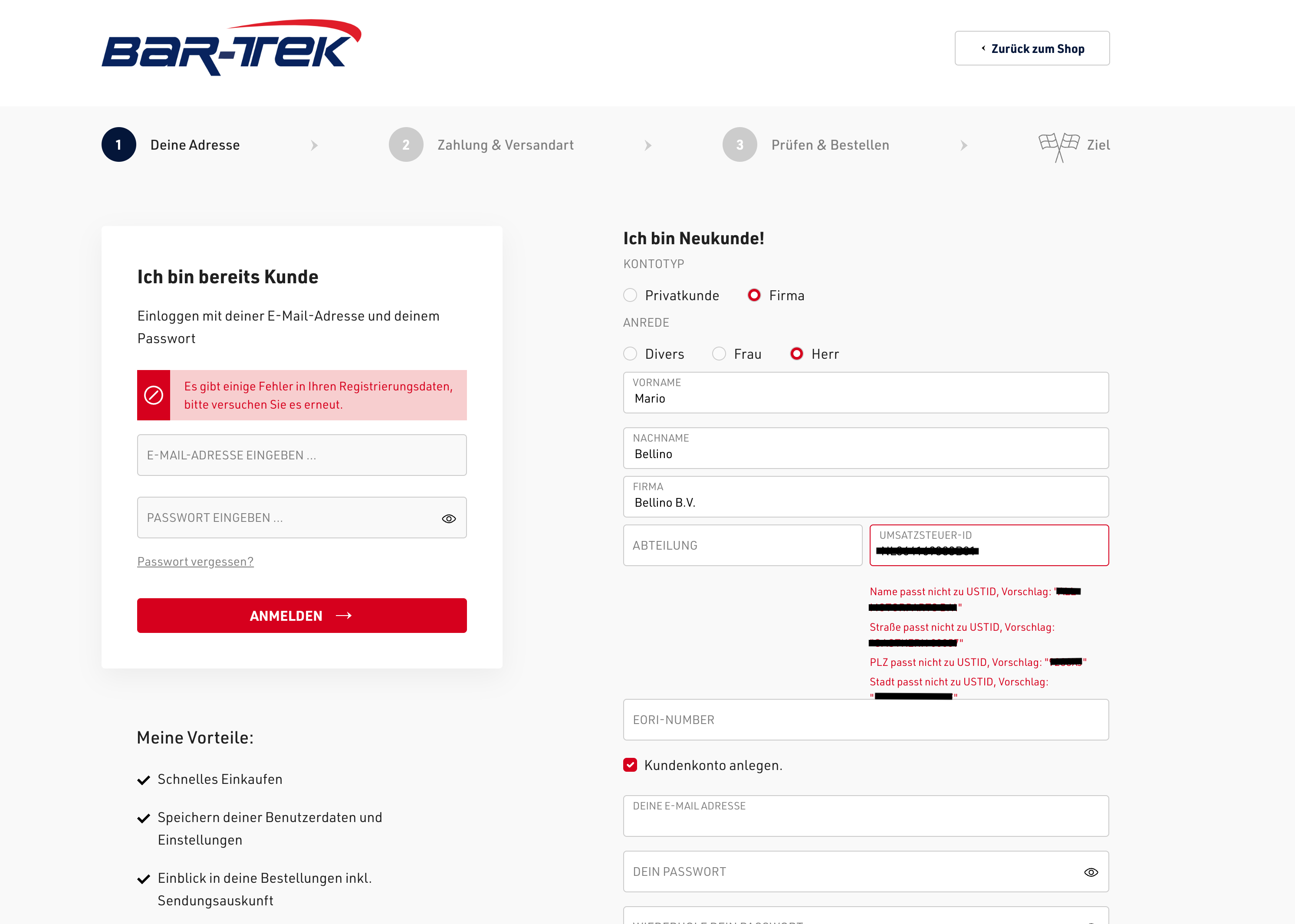This screenshot has width=1295, height=924.
Task: Click the Anmelden button
Action: click(x=302, y=616)
